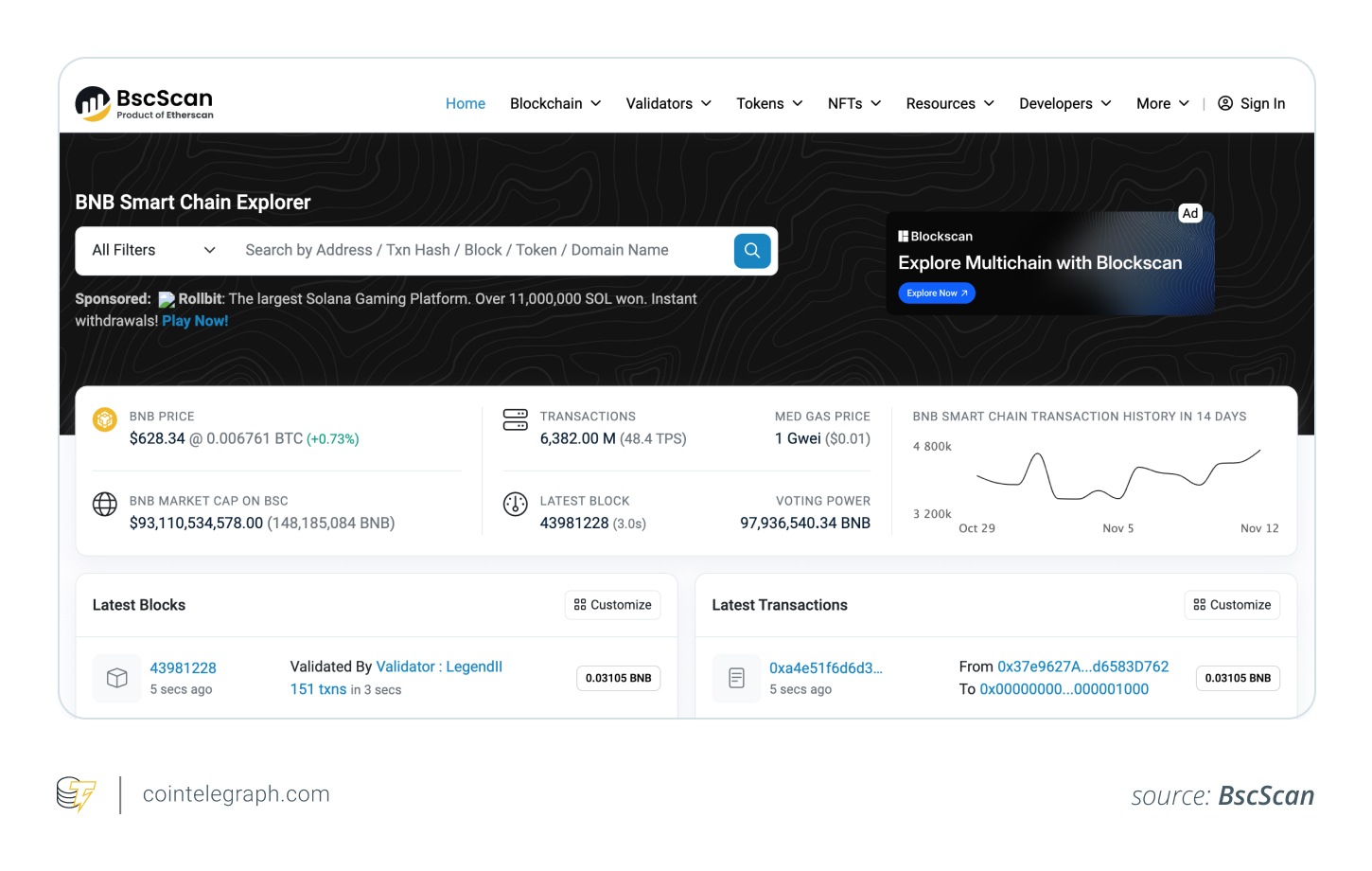Click the cointelegraph.com text
The width and height of the screenshot is (1372, 871).
[237, 794]
